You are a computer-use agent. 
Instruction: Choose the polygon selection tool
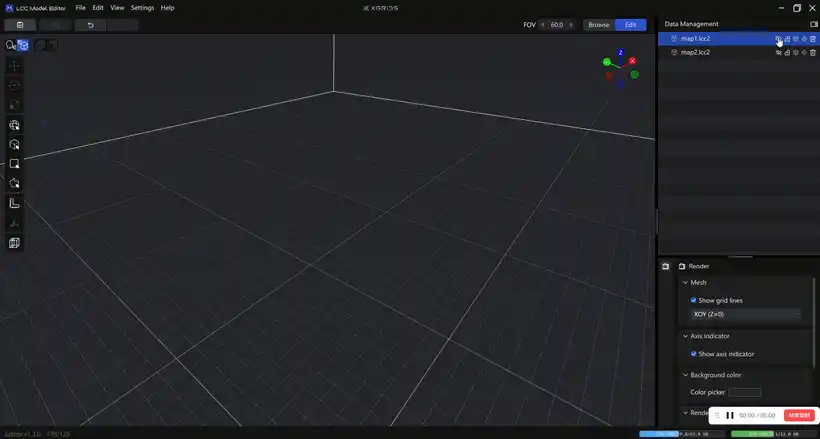click(14, 183)
